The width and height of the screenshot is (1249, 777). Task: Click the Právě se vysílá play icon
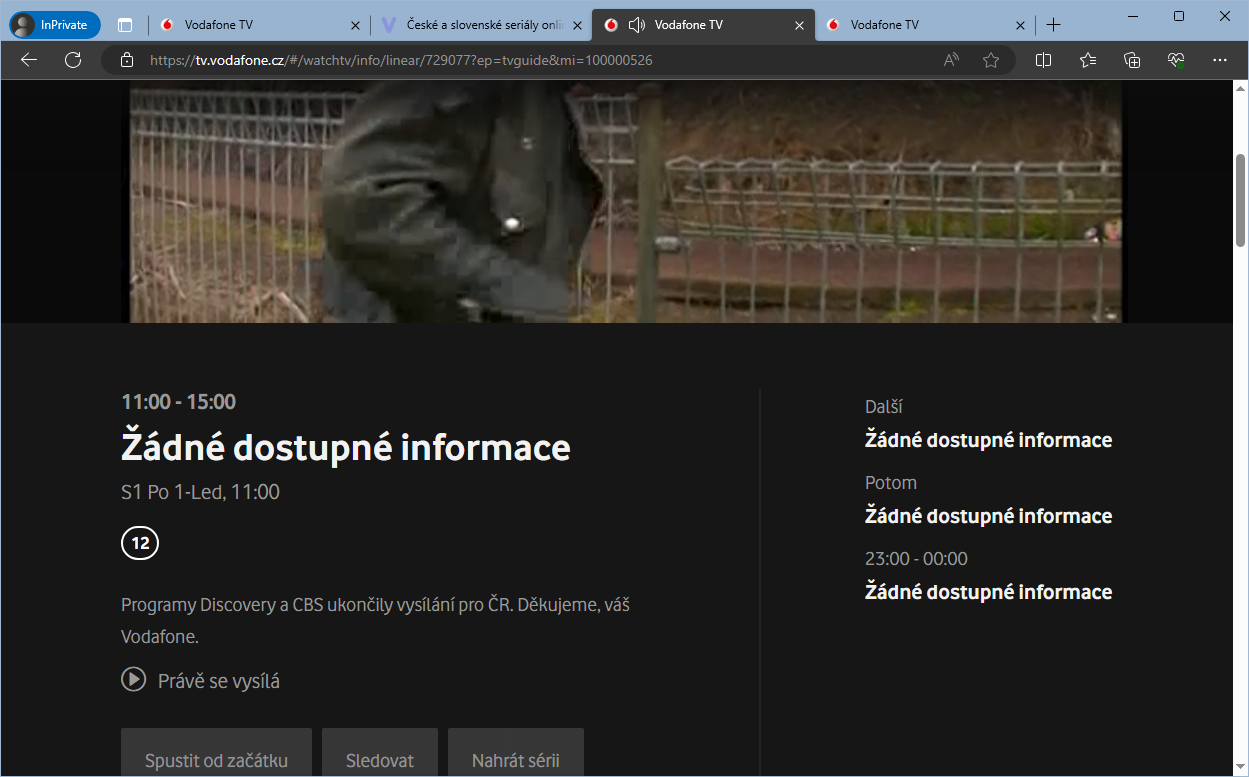pyautogui.click(x=133, y=680)
